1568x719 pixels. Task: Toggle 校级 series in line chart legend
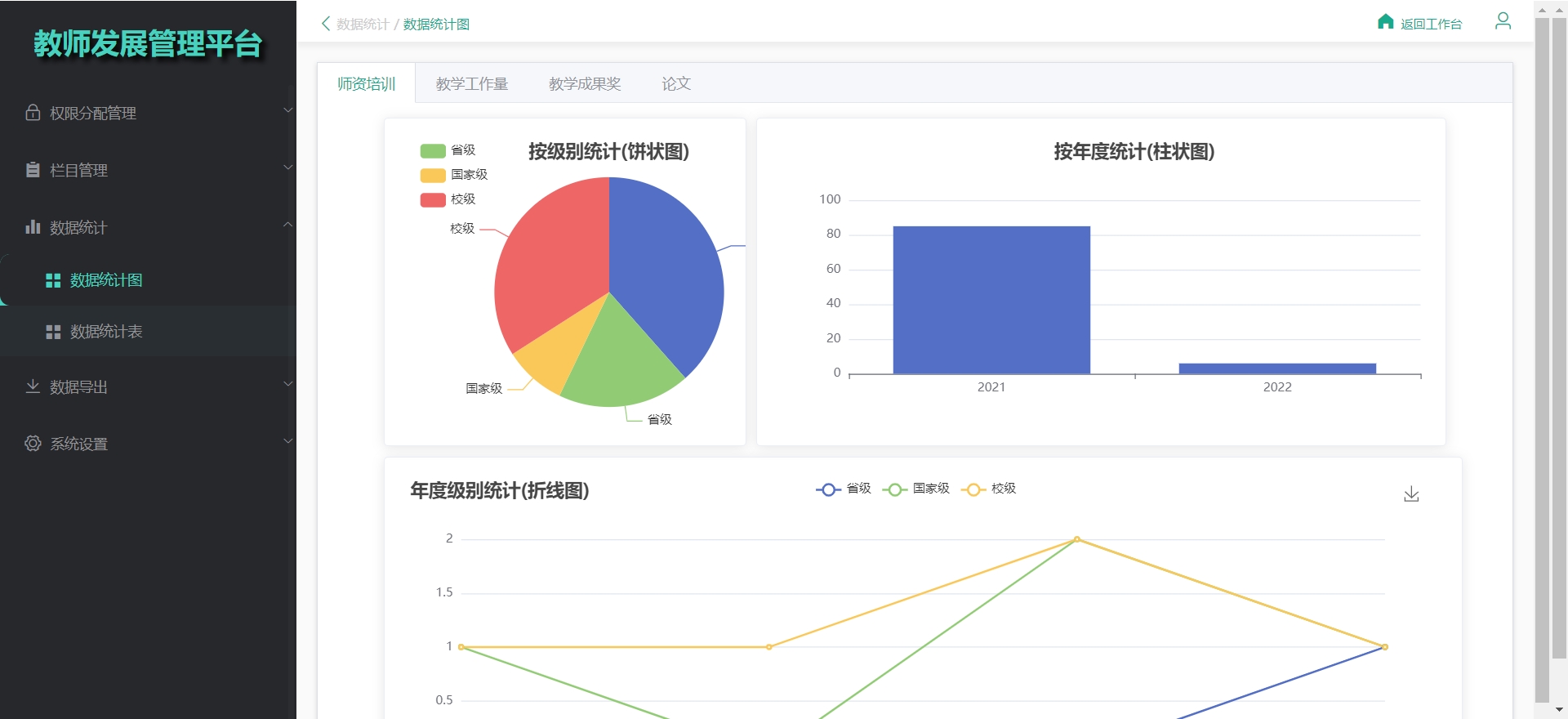click(x=988, y=489)
